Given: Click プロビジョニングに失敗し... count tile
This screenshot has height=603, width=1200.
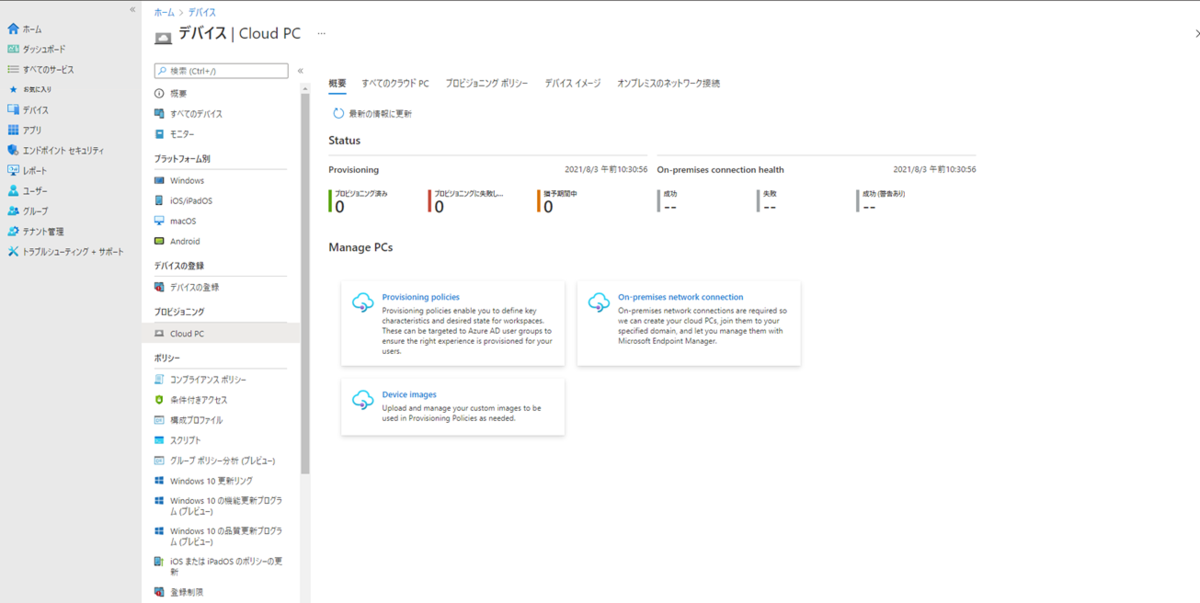Looking at the screenshot, I should [467, 201].
